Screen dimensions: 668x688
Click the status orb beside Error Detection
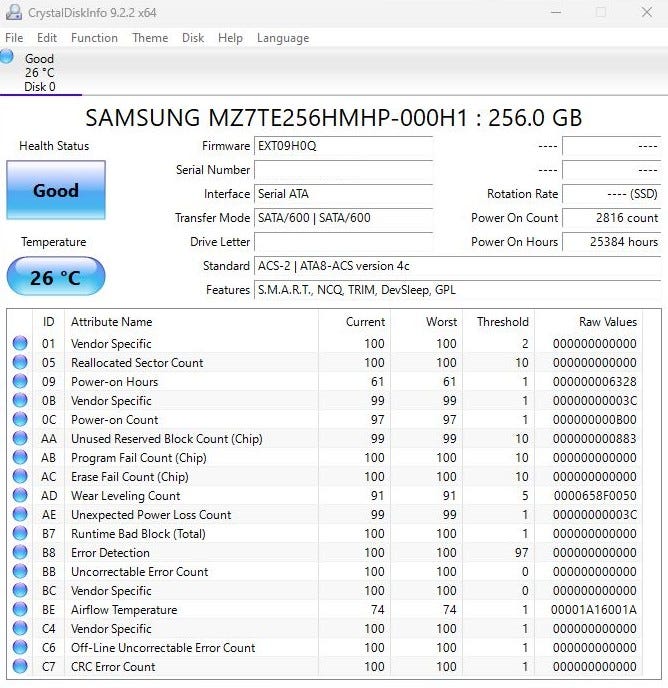point(20,553)
